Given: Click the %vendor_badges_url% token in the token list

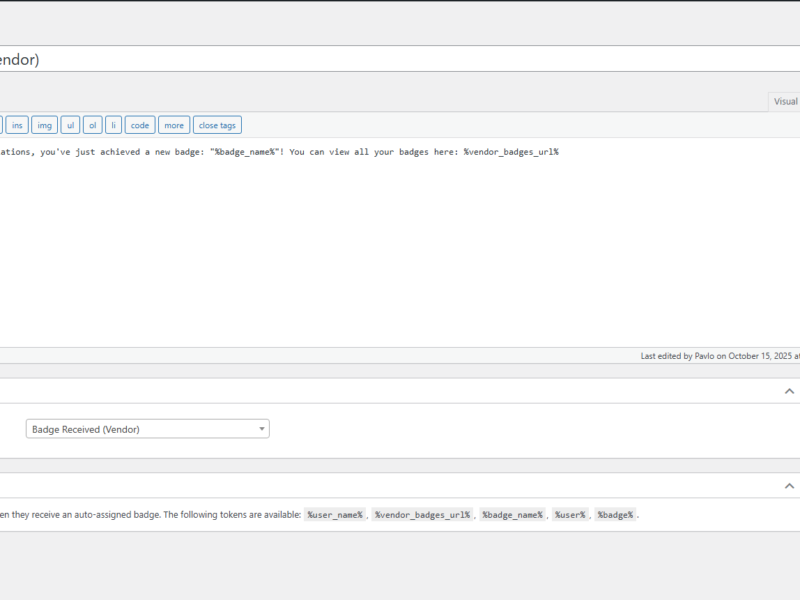Looking at the screenshot, I should 422,515.
